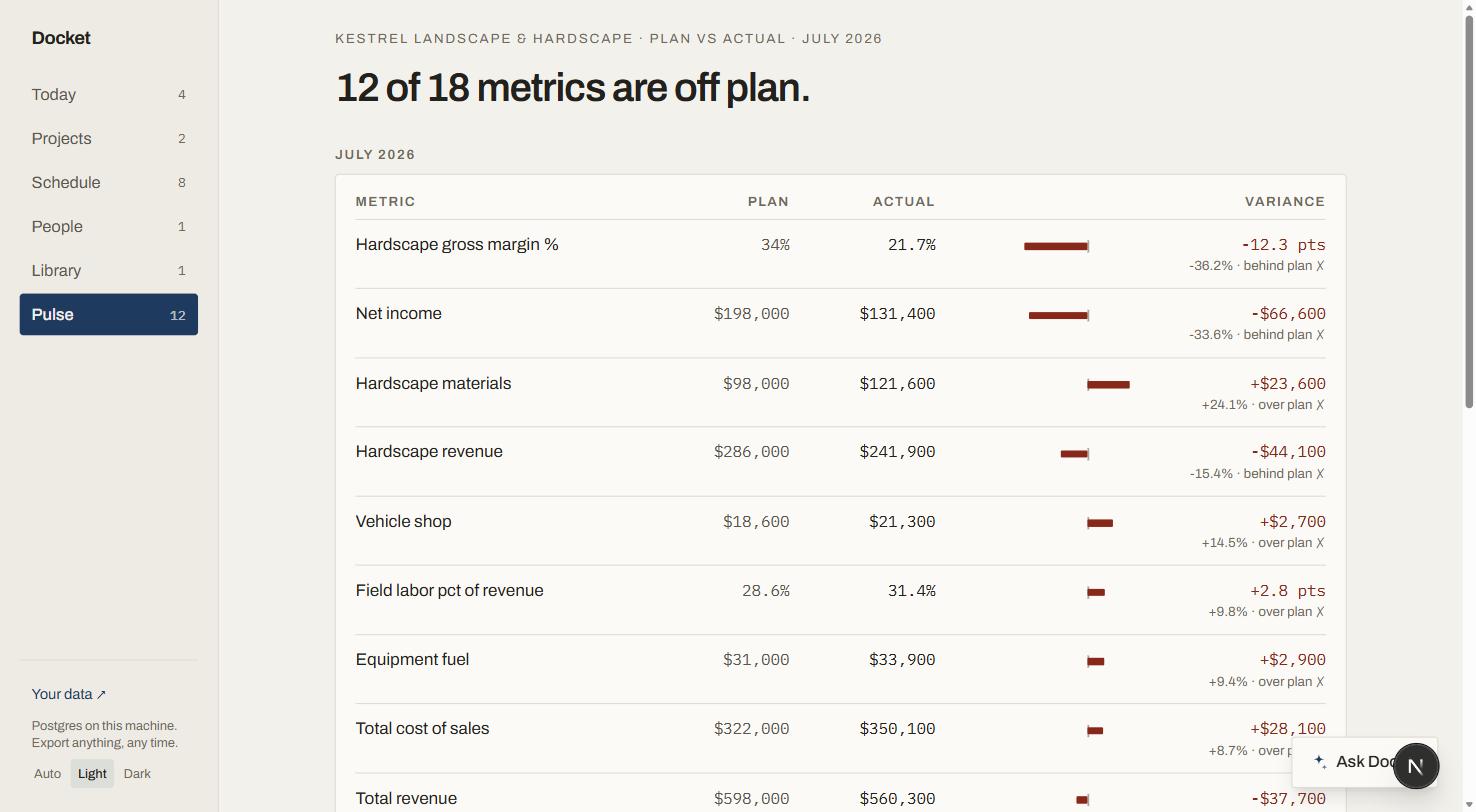Viewport: 1476px width, 812px height.
Task: Click the ACTUAL column header
Action: 904,202
